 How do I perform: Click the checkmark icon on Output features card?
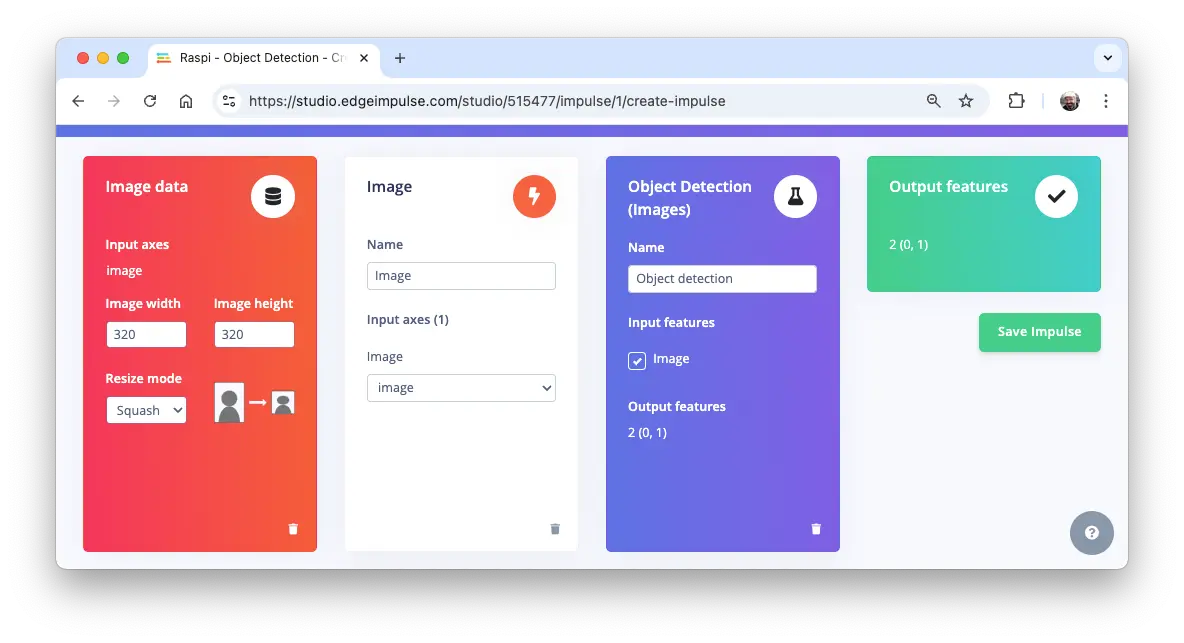click(1056, 196)
